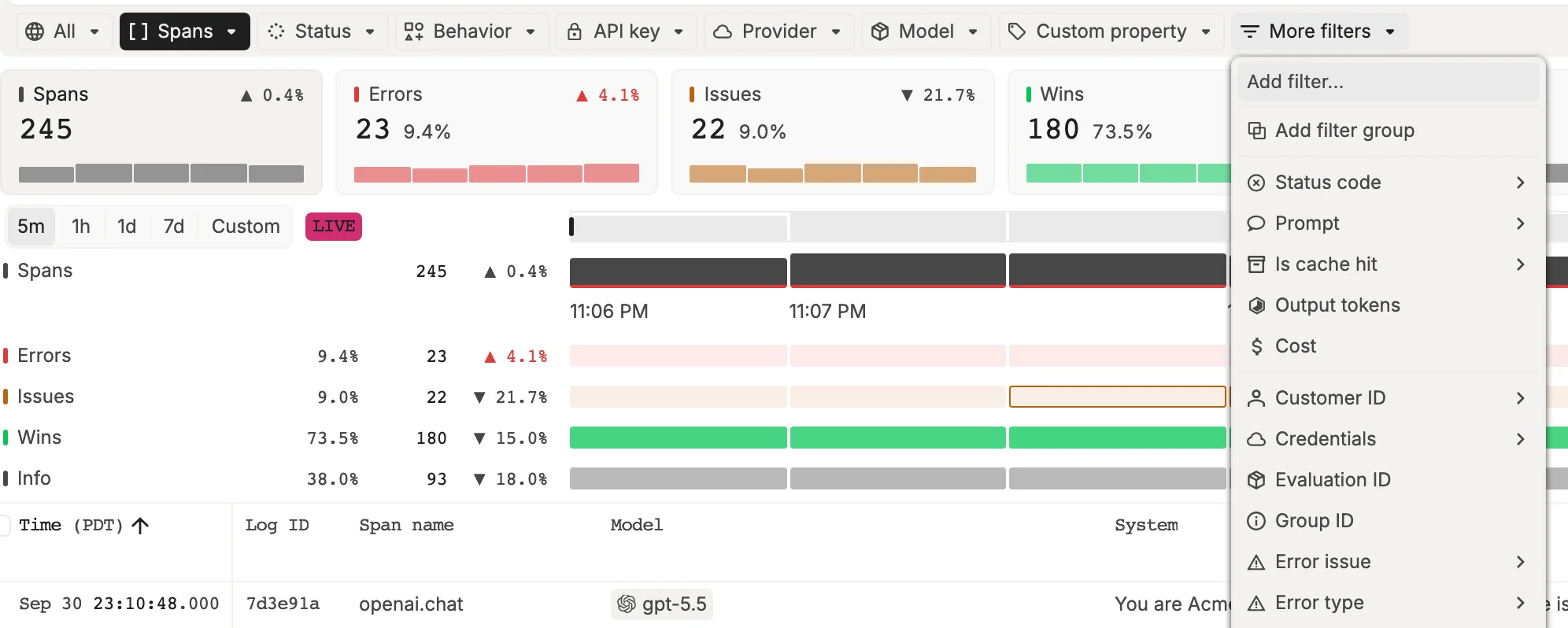Click the Group ID info icon
The height and width of the screenshot is (628, 1568).
1257,521
